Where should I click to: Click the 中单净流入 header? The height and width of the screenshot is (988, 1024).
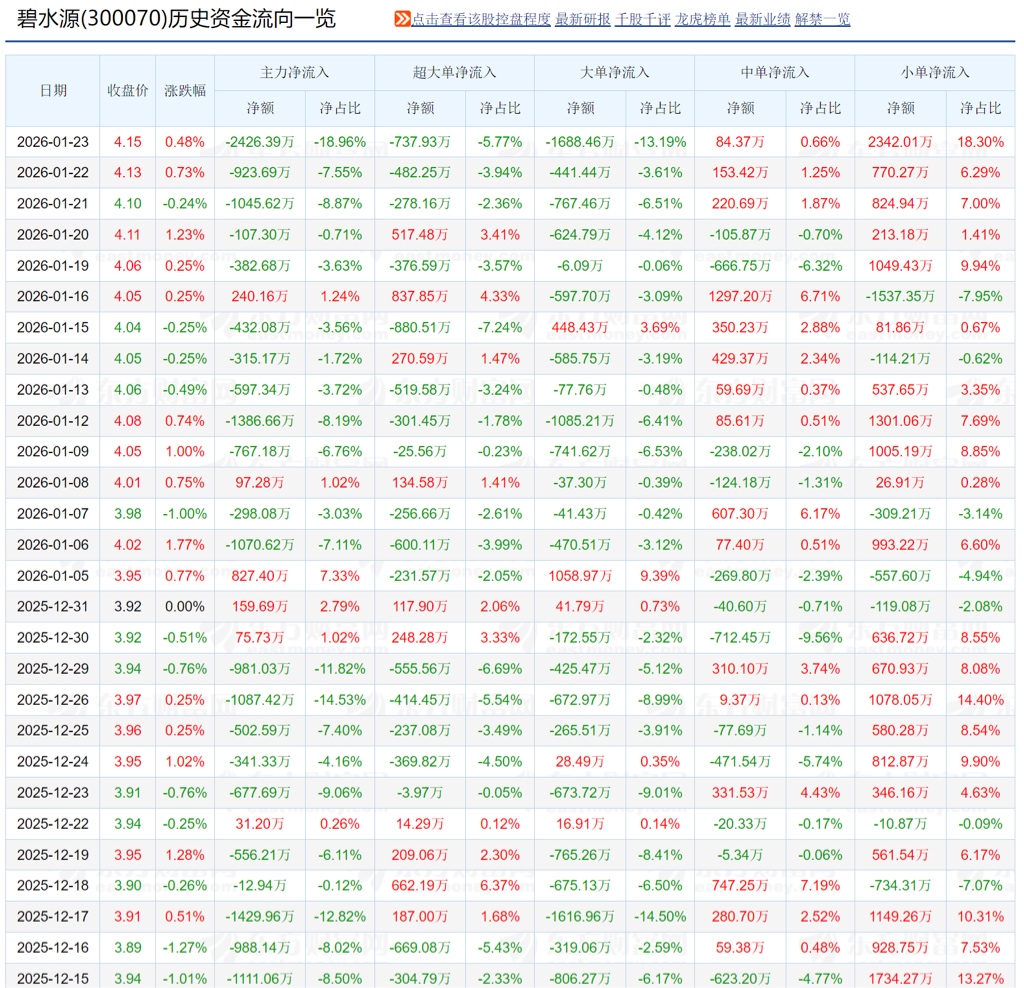point(775,72)
